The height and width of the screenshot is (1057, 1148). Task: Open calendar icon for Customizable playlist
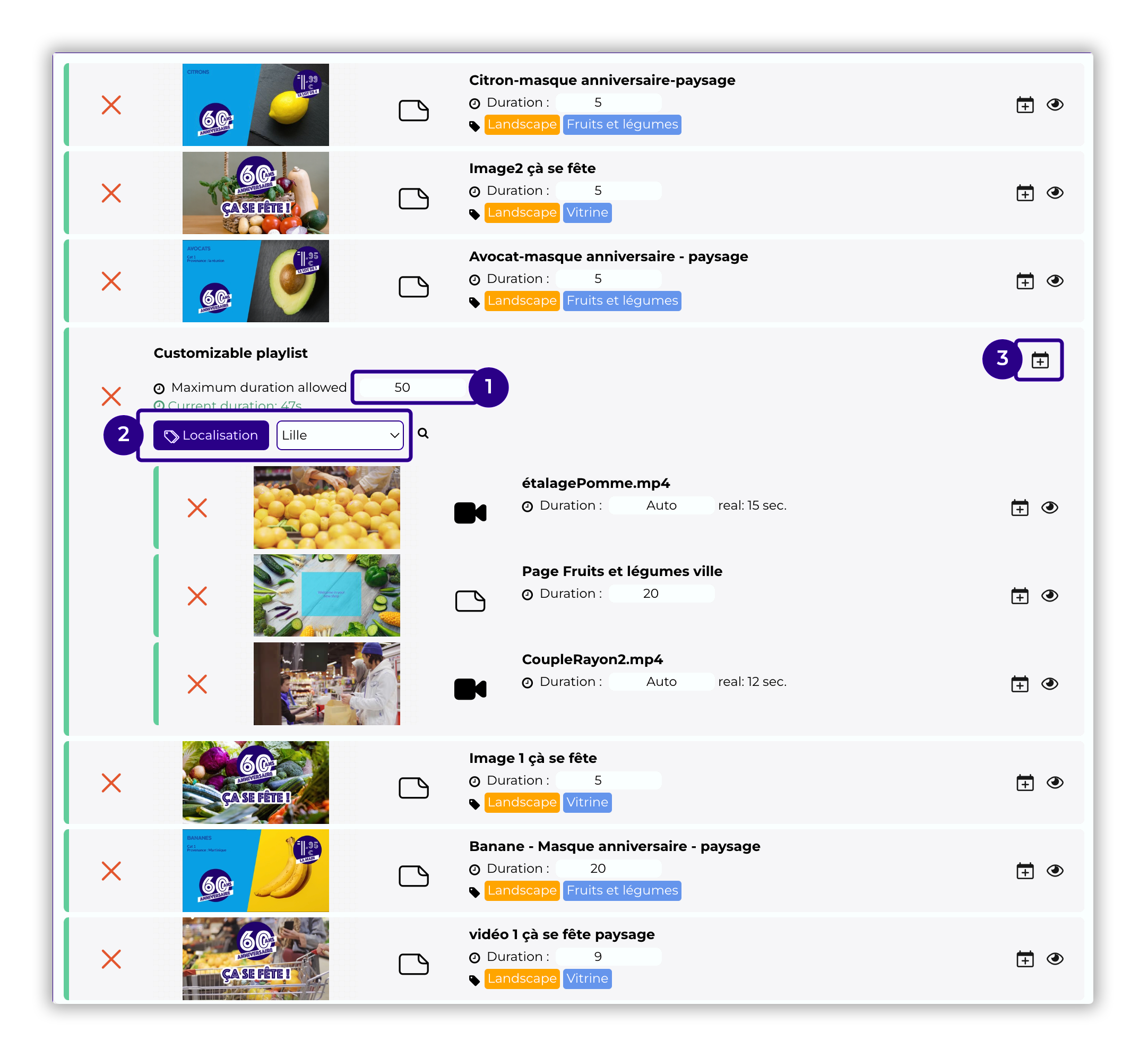pyautogui.click(x=1039, y=360)
